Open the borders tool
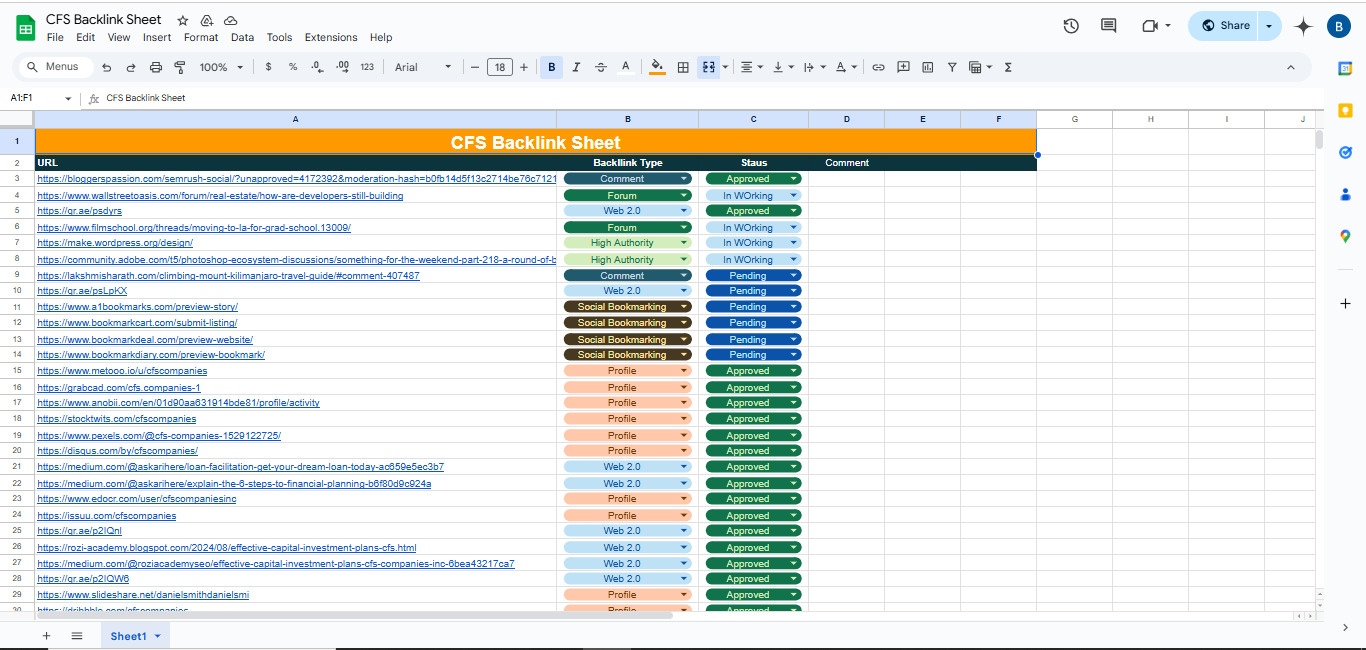Image resolution: width=1366 pixels, height=650 pixels. 683,67
